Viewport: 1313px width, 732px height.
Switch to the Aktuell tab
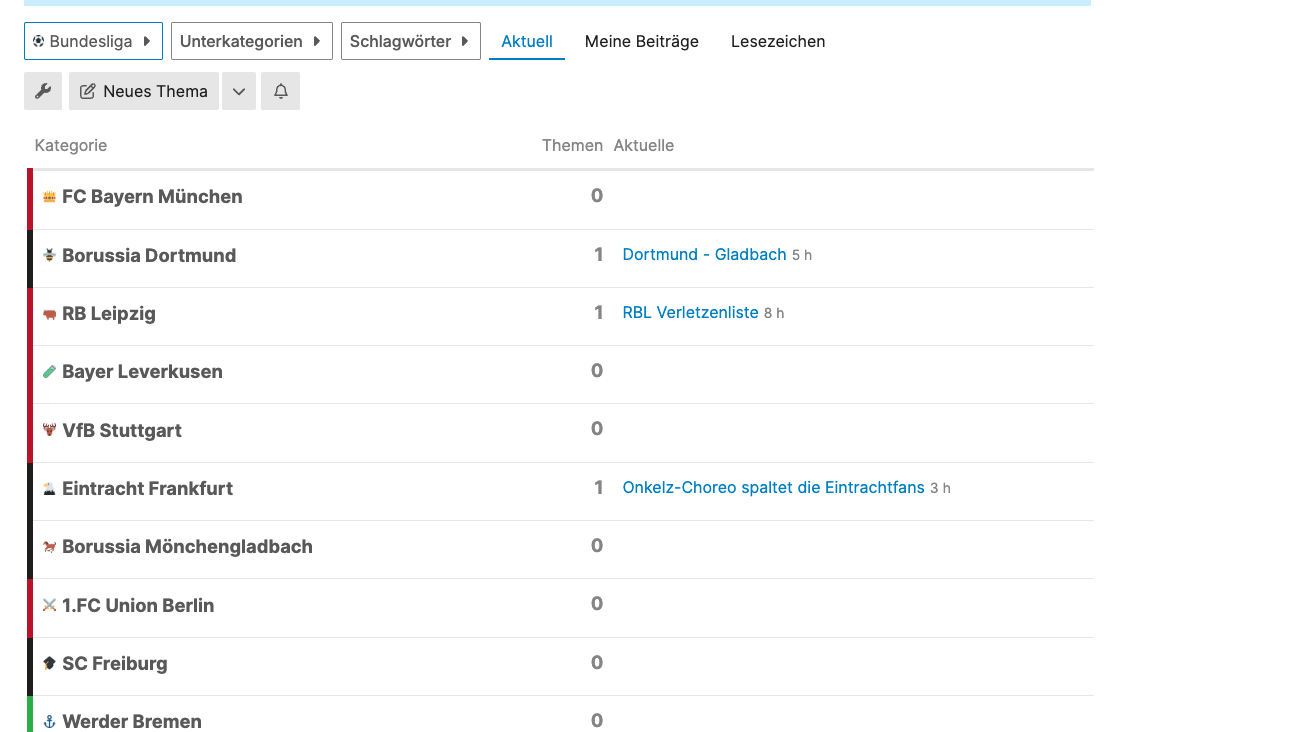(527, 41)
